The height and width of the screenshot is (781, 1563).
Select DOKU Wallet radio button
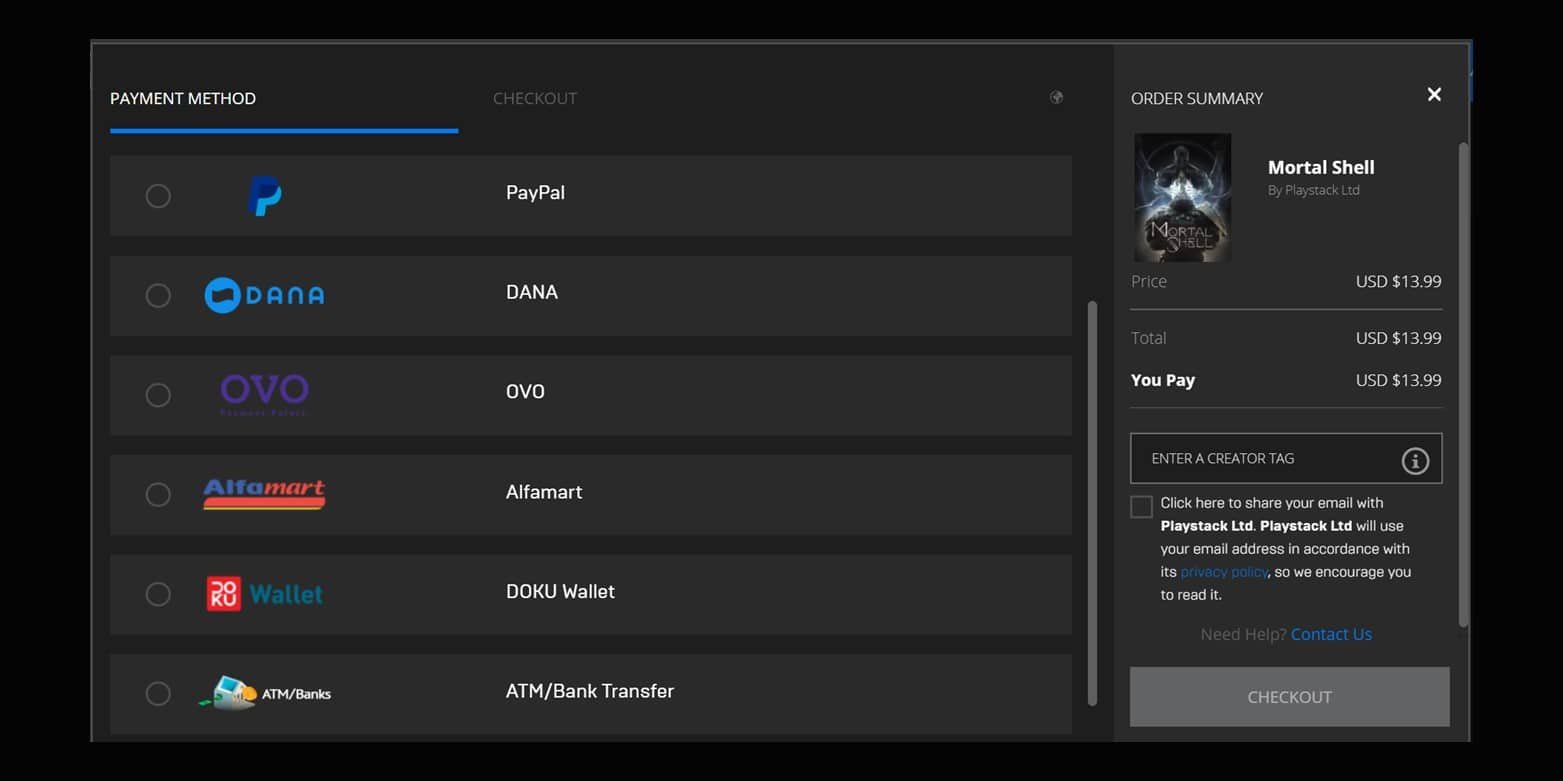158,594
